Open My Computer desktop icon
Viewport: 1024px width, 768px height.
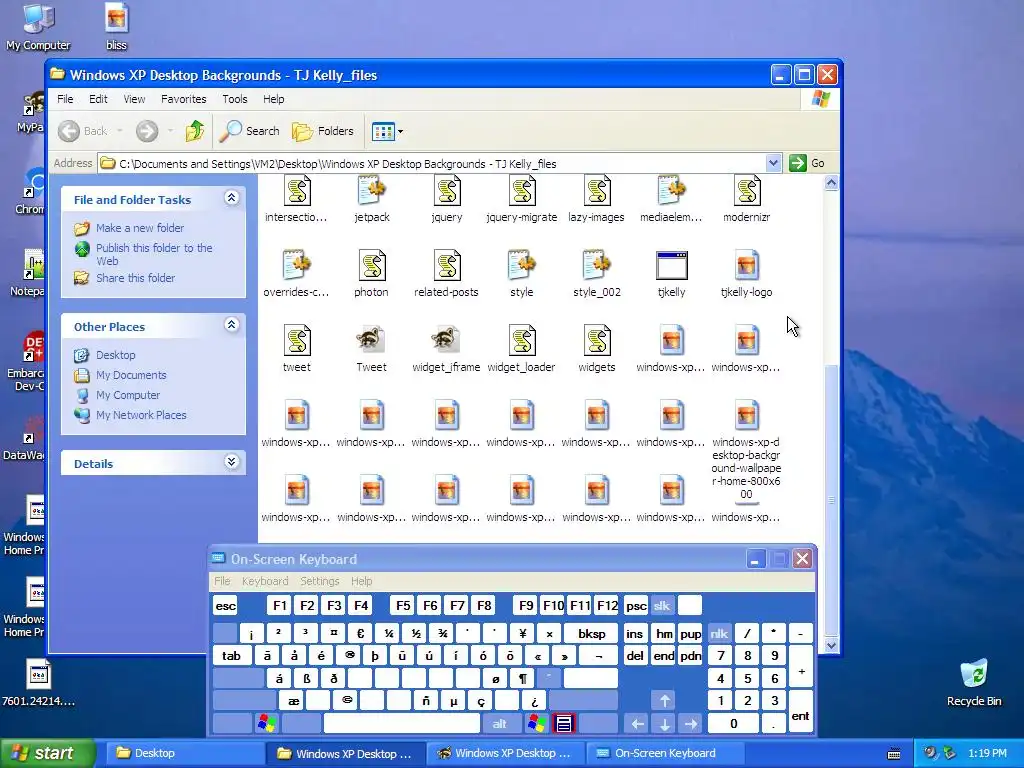coord(38,26)
